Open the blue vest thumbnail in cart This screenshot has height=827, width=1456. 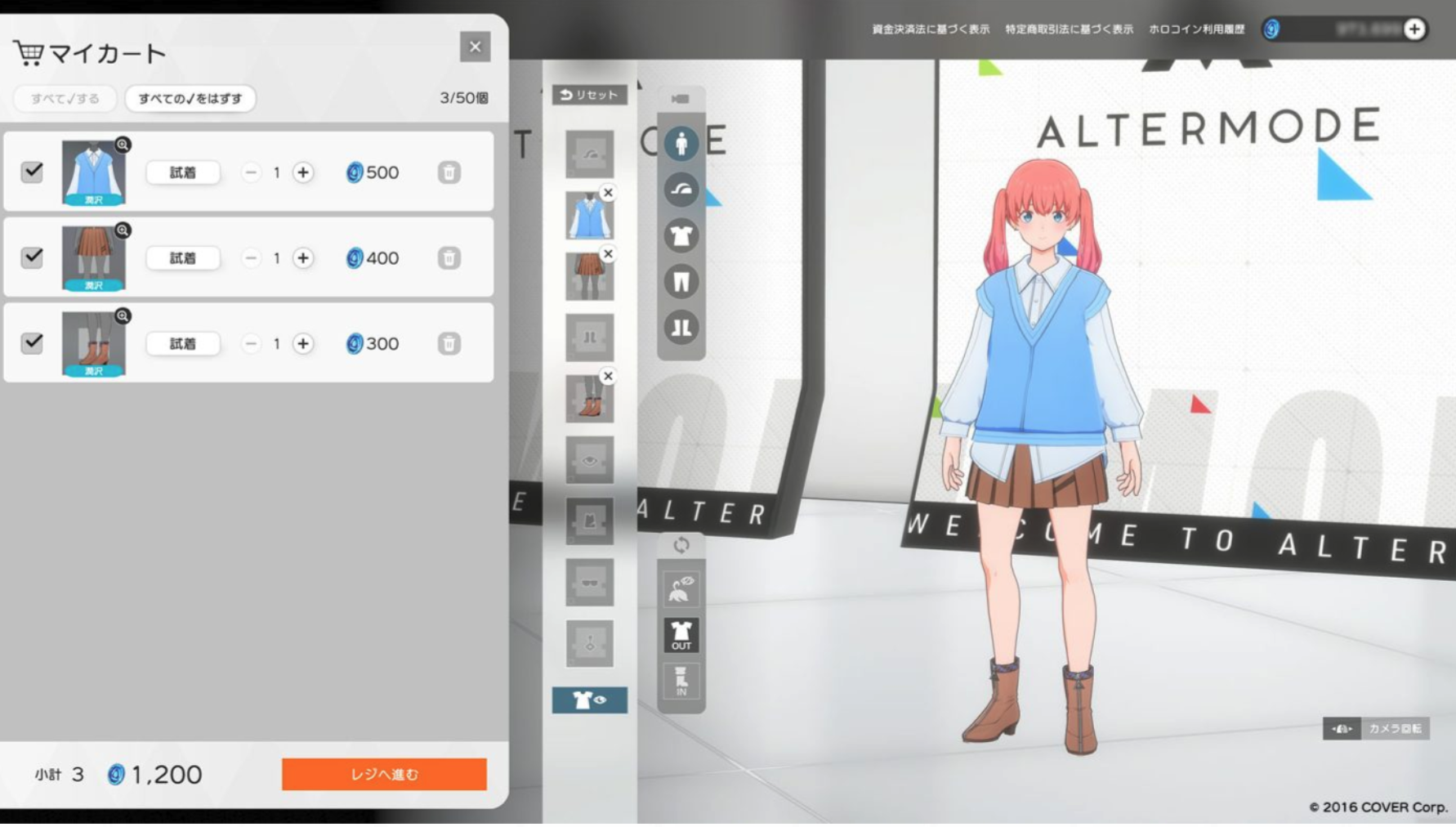pos(93,173)
